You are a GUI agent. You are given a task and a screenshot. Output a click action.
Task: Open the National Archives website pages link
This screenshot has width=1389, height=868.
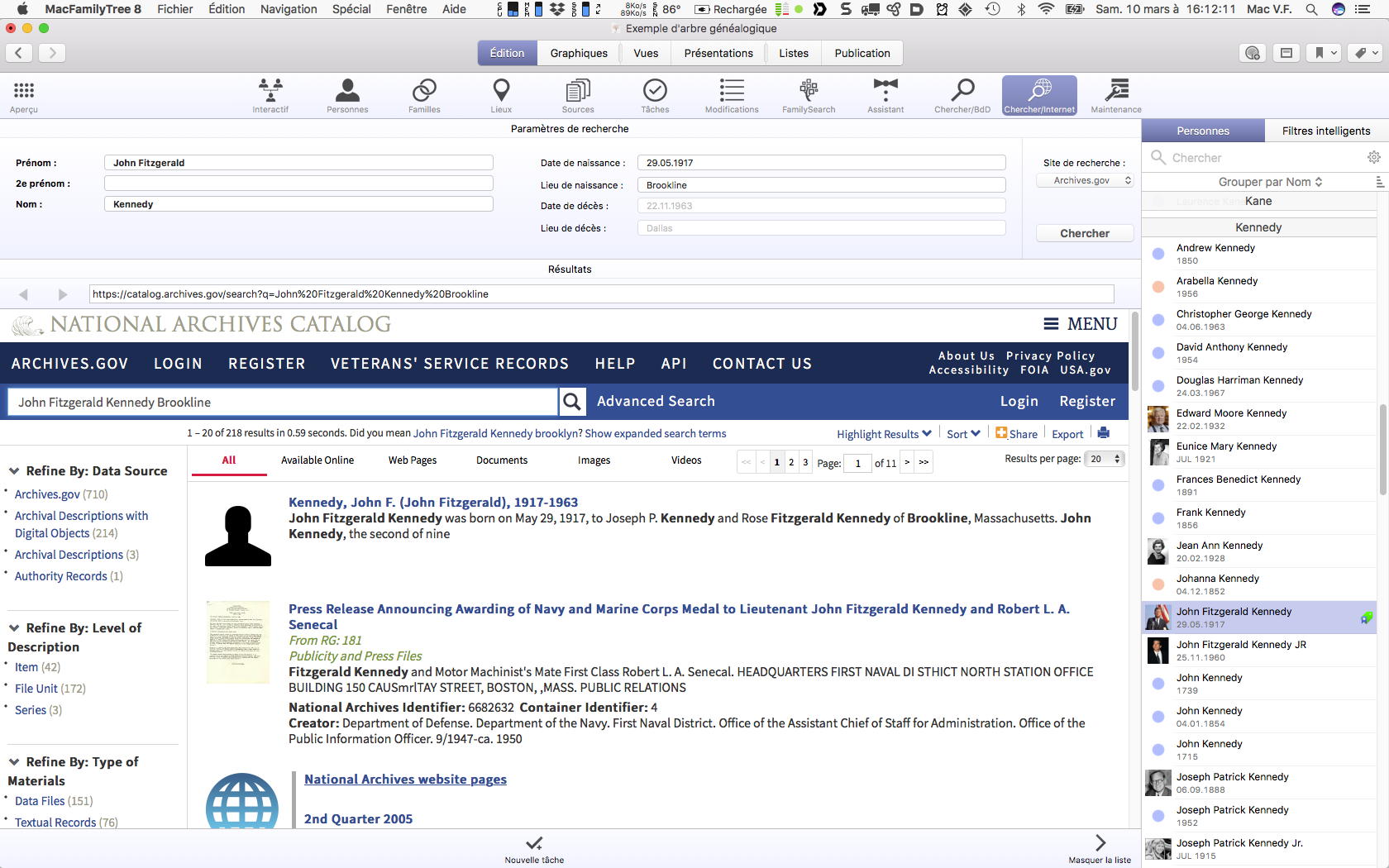405,780
